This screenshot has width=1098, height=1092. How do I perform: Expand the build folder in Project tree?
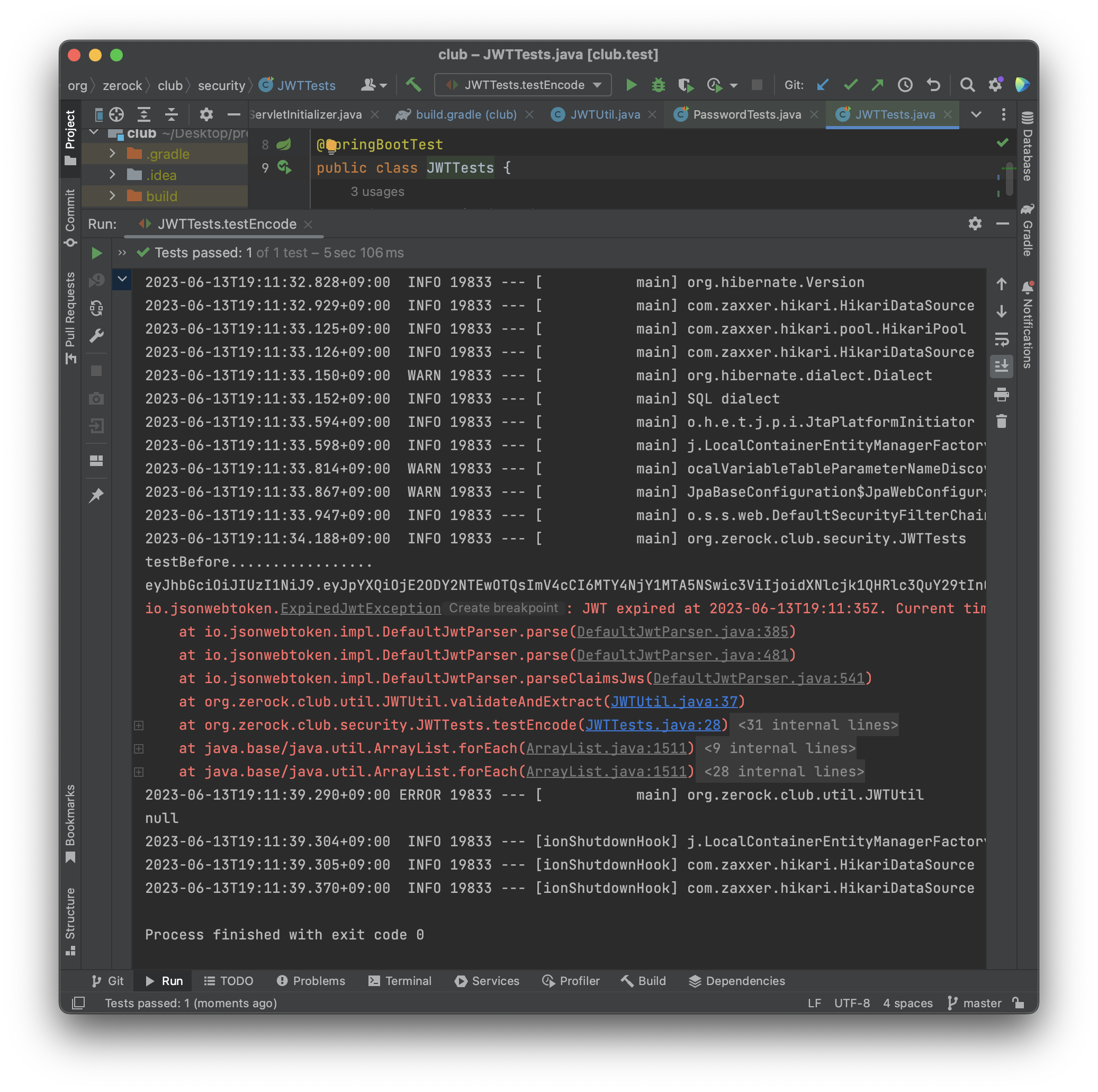point(112,195)
